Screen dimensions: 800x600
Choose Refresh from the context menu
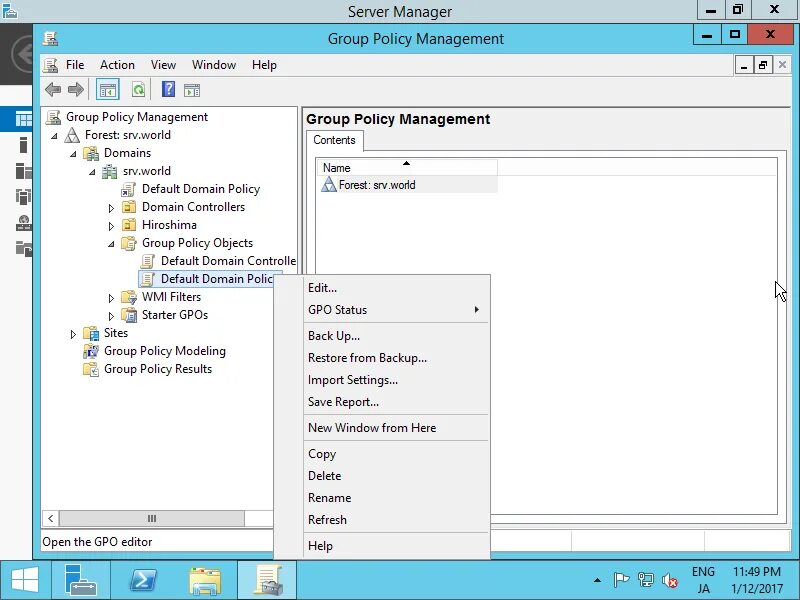coord(396,519)
